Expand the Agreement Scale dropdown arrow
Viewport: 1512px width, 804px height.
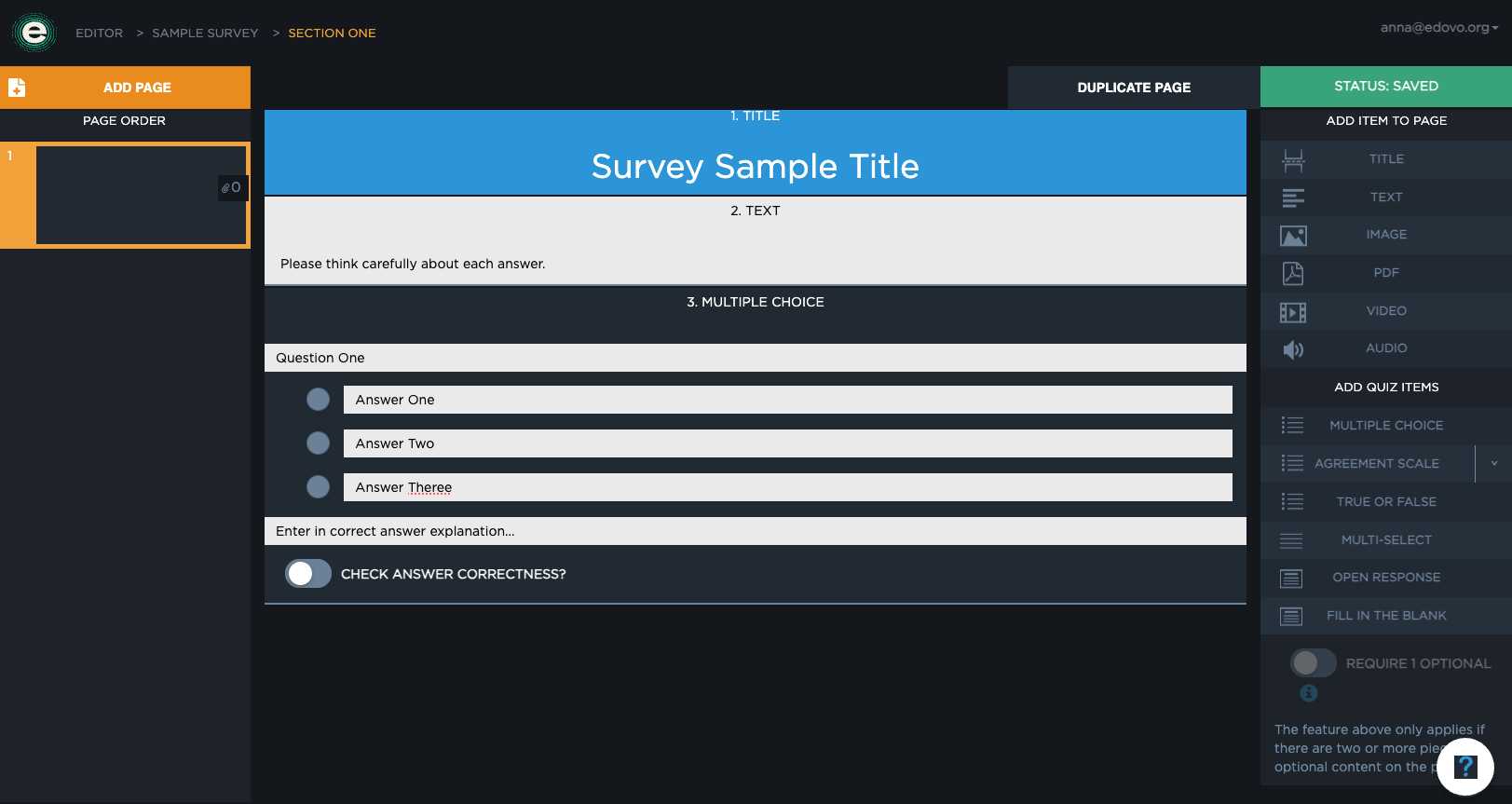pyautogui.click(x=1494, y=463)
